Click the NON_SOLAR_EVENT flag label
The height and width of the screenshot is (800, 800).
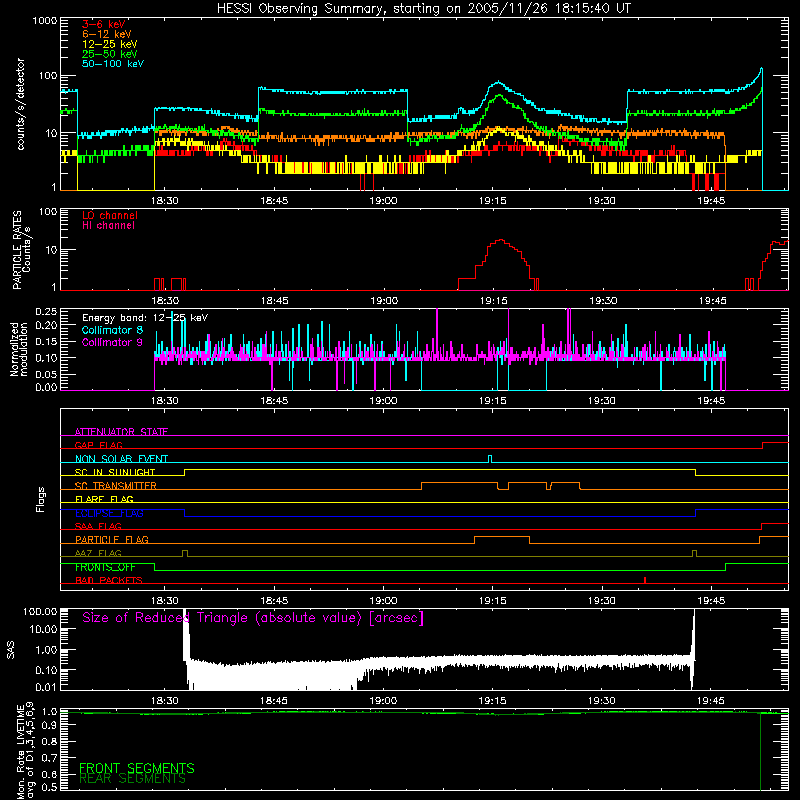tap(121, 459)
